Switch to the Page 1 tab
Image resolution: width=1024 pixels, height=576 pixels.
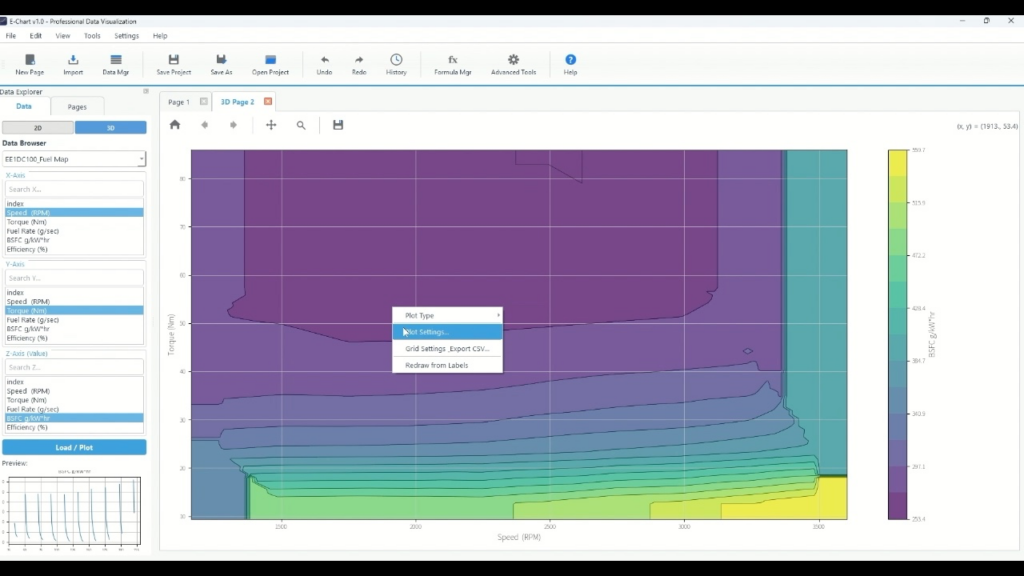[179, 102]
